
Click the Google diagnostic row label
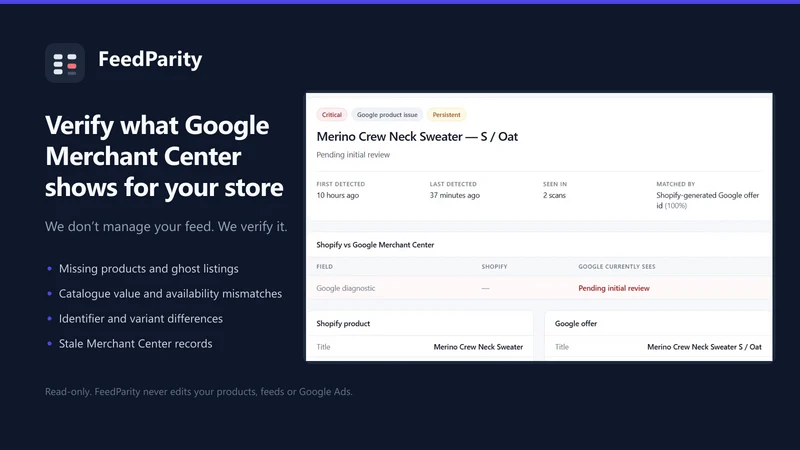pos(345,288)
